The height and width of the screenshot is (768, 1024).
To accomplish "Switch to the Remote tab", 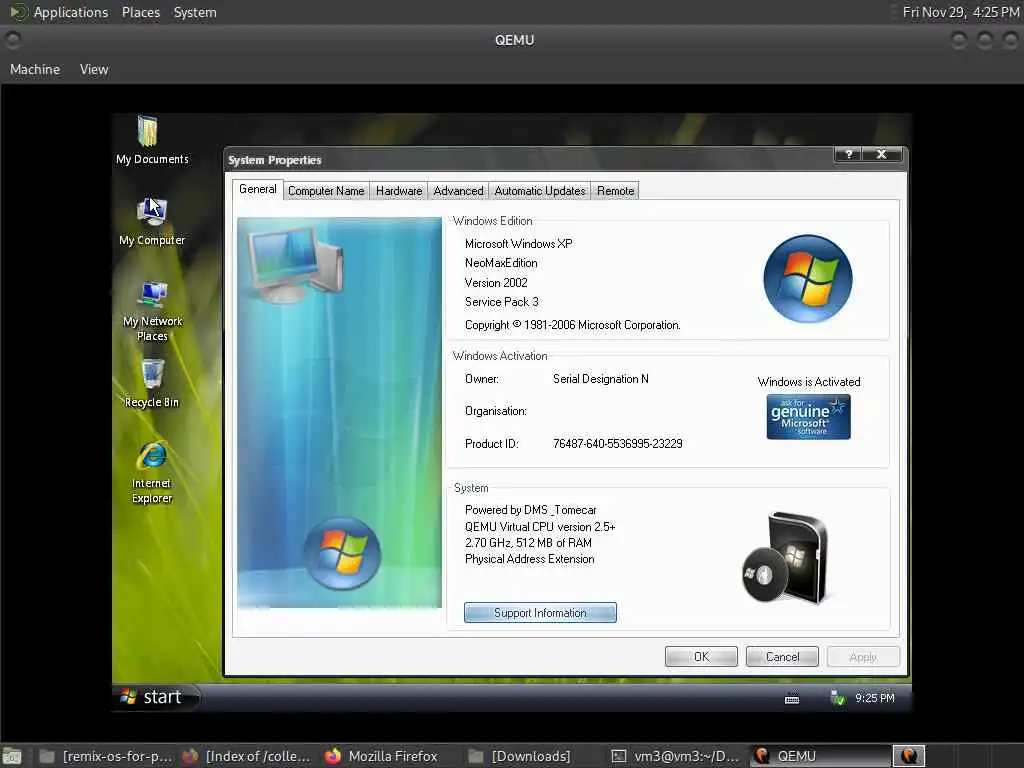I will (x=615, y=191).
